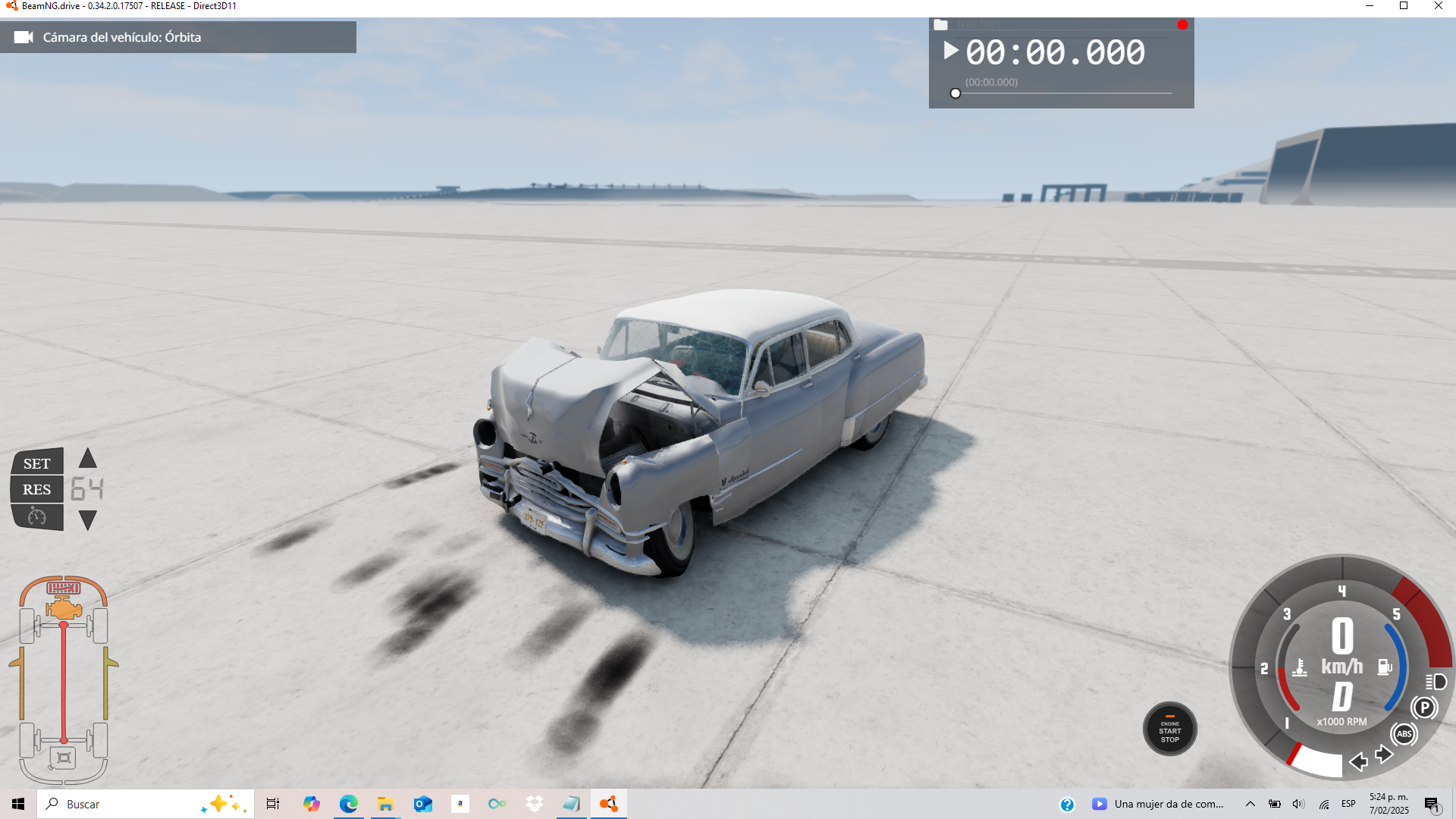Click the Buscar taskbar search field
1456x819 pixels.
tap(146, 804)
